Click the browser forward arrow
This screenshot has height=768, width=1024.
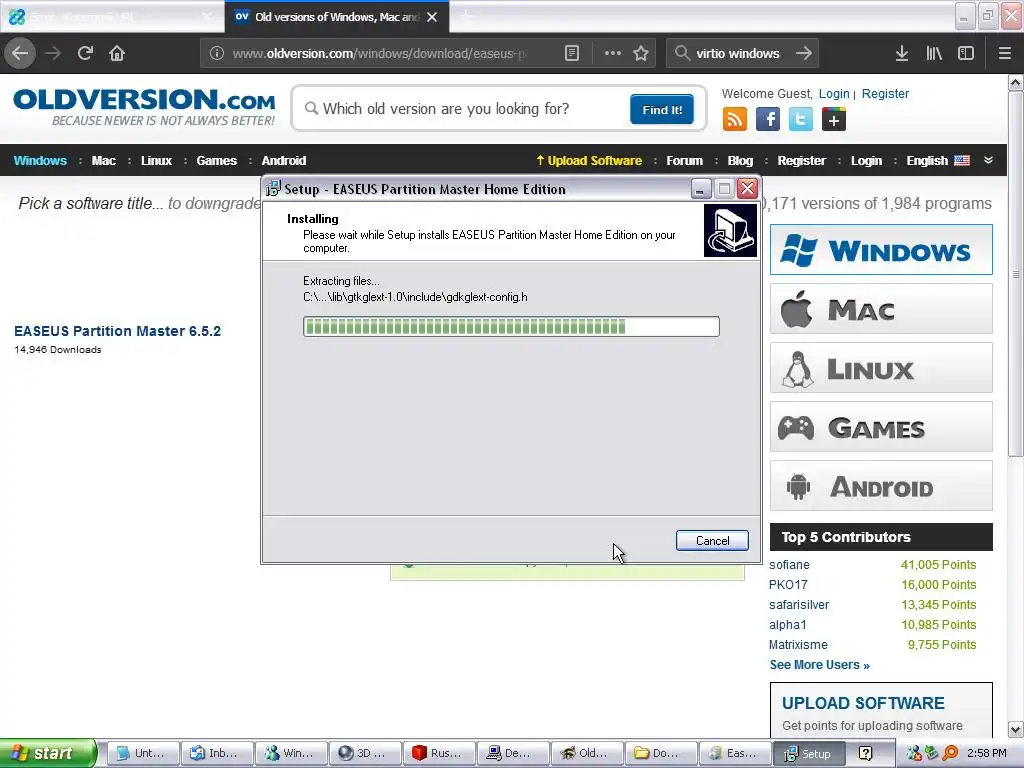coord(53,54)
